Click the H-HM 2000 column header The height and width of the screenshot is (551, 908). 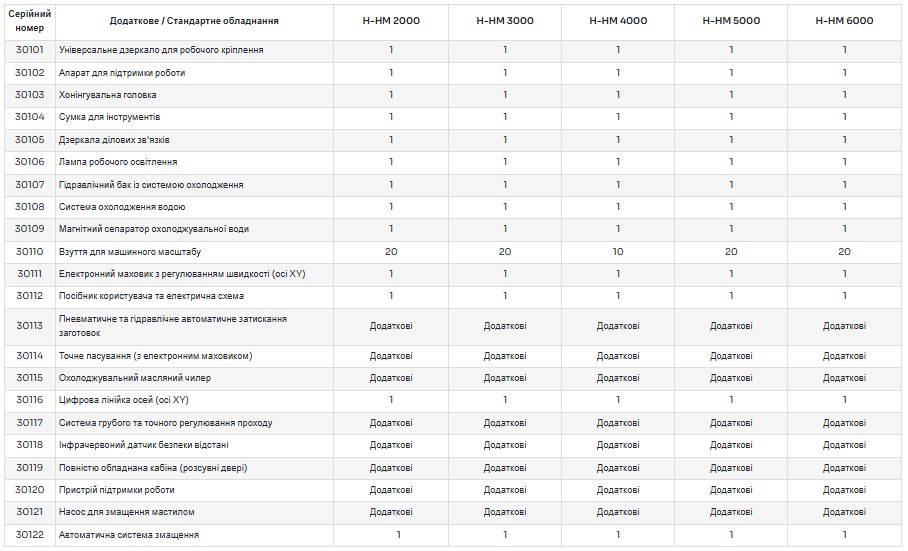click(391, 20)
